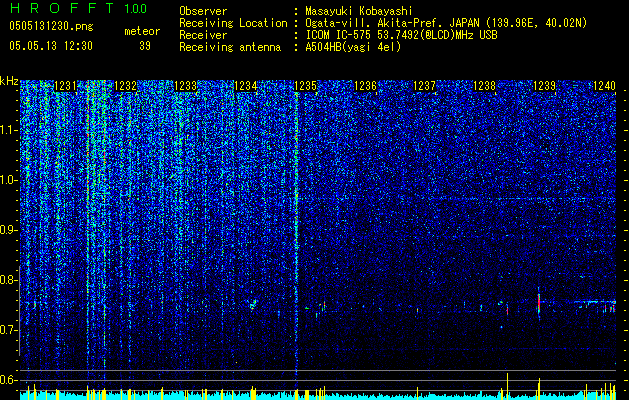This screenshot has width=629, height=400.
Task: Click the 1232 time marker
Action: (x=125, y=86)
